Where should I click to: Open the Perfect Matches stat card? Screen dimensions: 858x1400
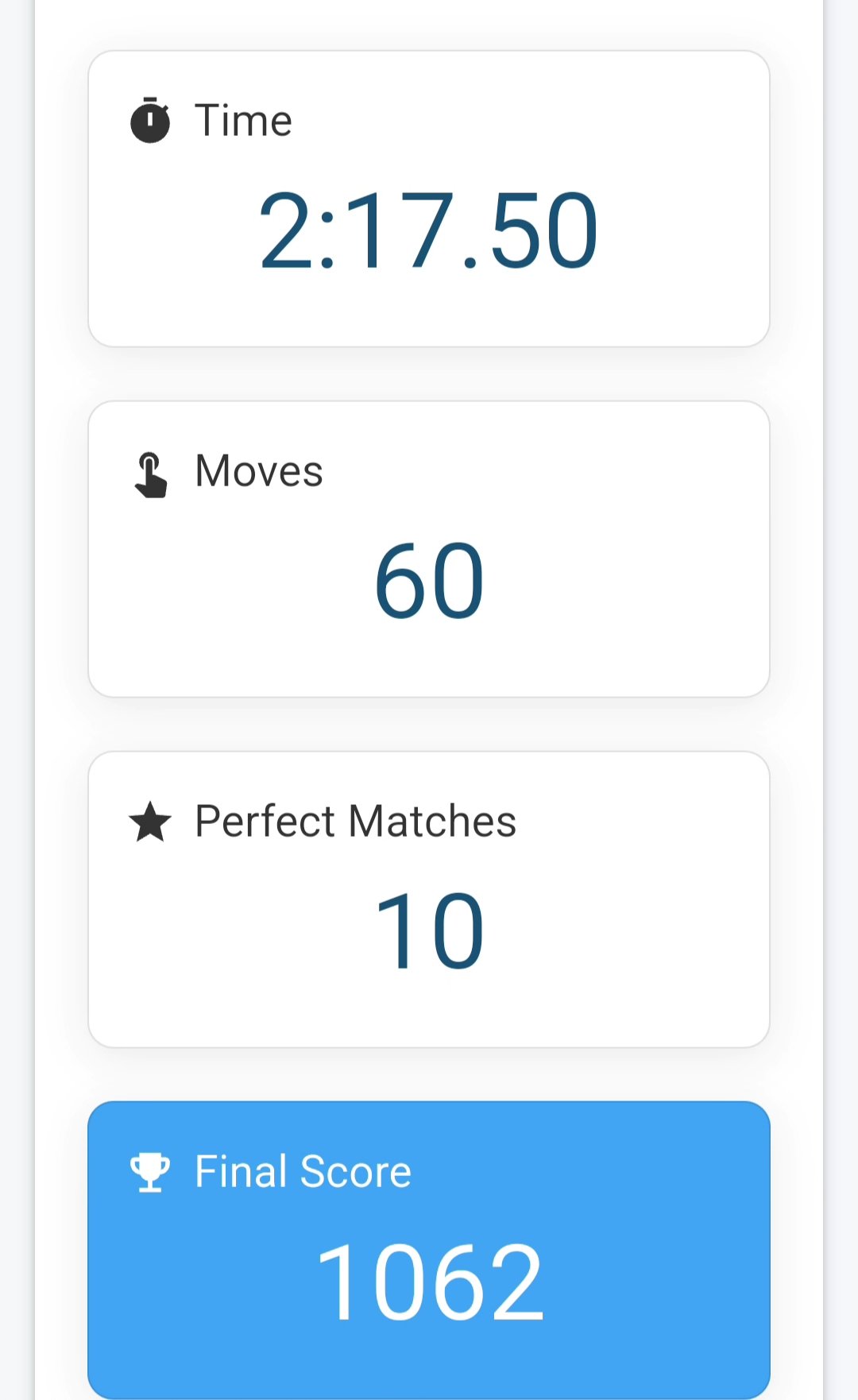coord(429,899)
